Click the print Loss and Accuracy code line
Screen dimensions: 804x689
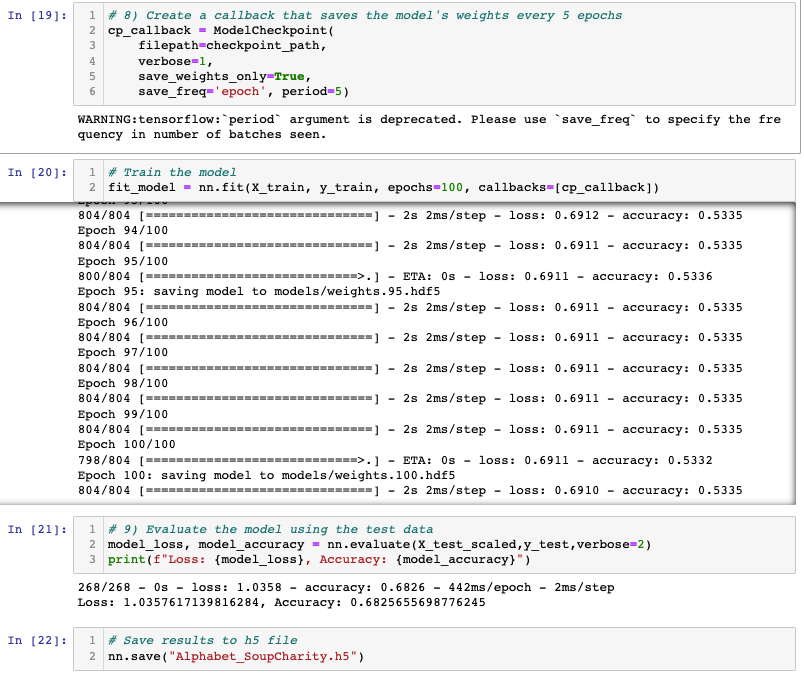click(319, 559)
